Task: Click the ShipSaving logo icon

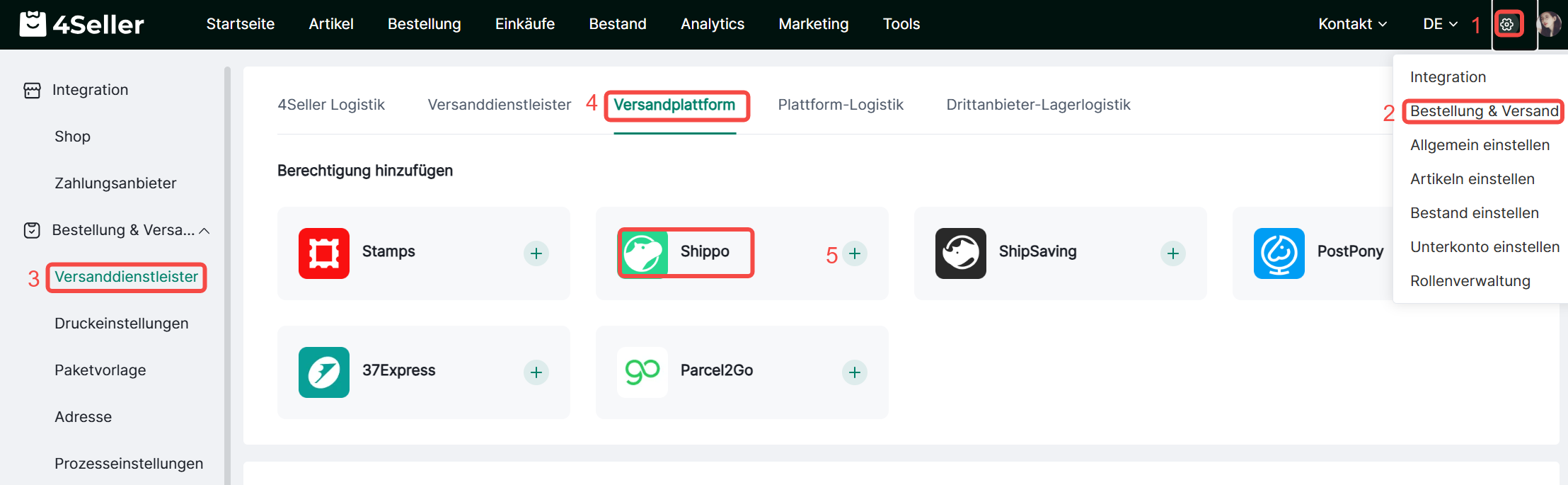Action: coord(961,253)
